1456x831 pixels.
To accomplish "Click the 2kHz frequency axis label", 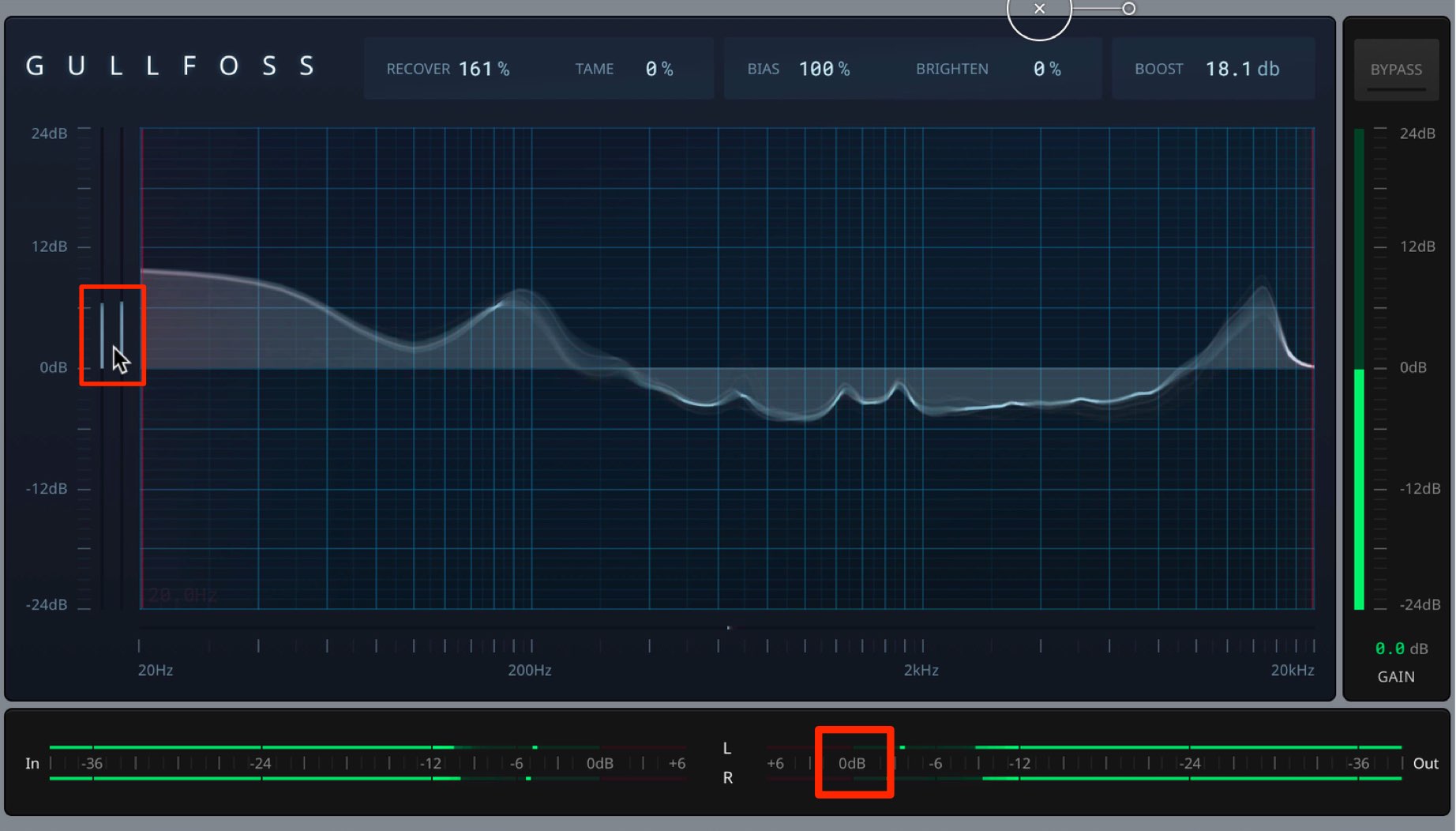I will pos(921,671).
